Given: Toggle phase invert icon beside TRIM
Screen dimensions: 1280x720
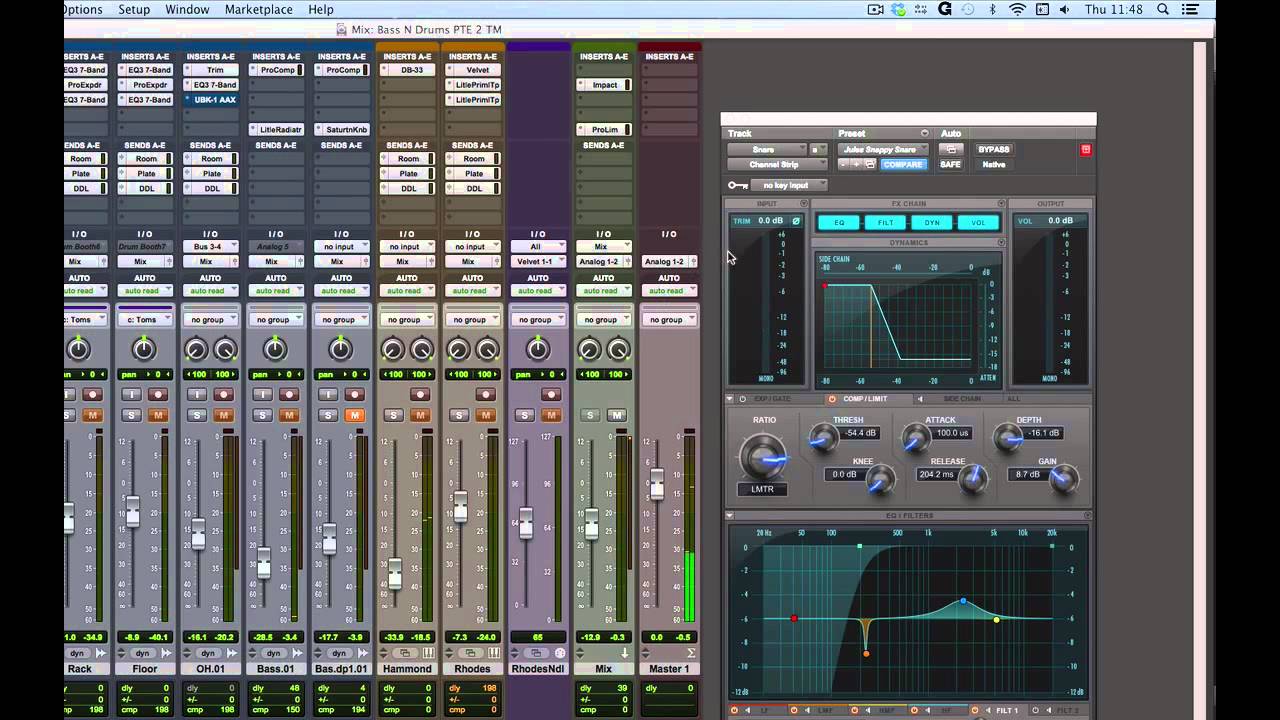Looking at the screenshot, I should [x=796, y=221].
